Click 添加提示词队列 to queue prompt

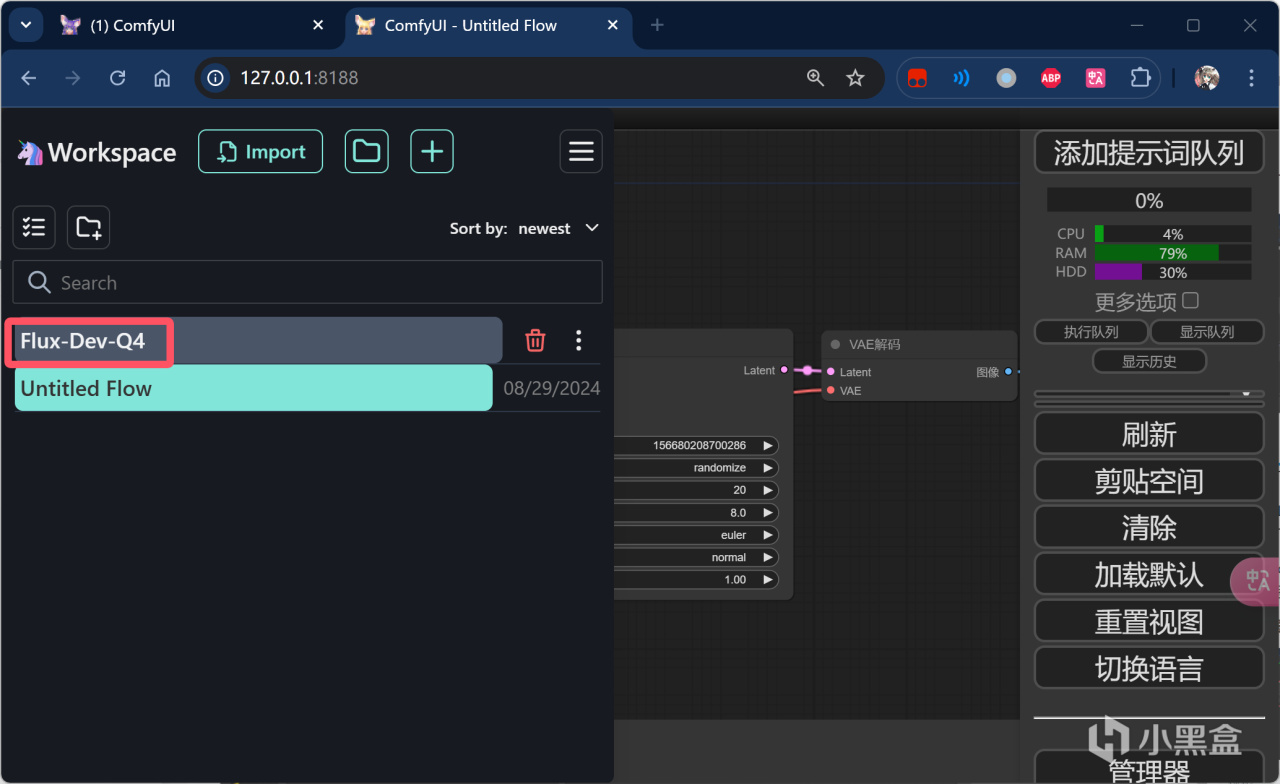(1149, 153)
